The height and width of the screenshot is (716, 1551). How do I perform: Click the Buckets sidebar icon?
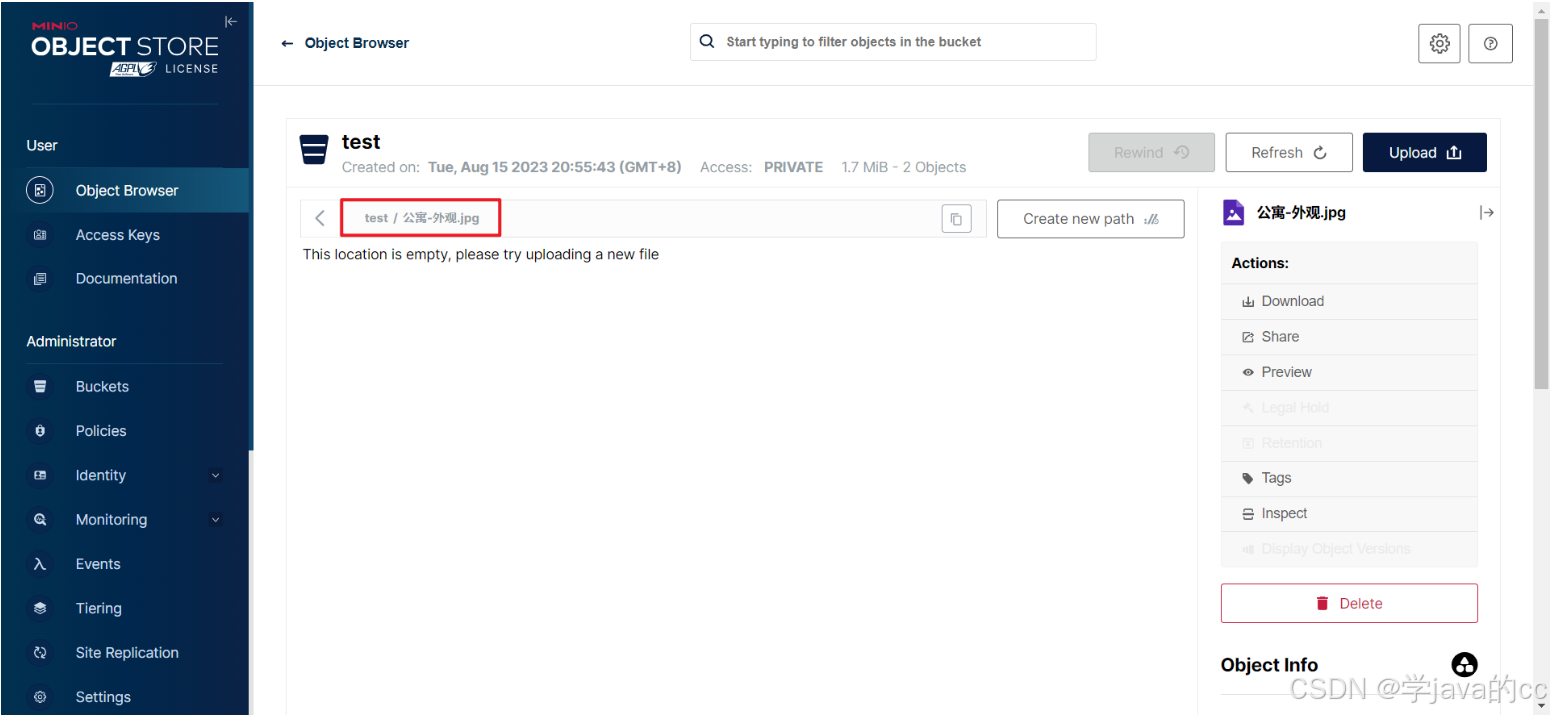point(40,387)
